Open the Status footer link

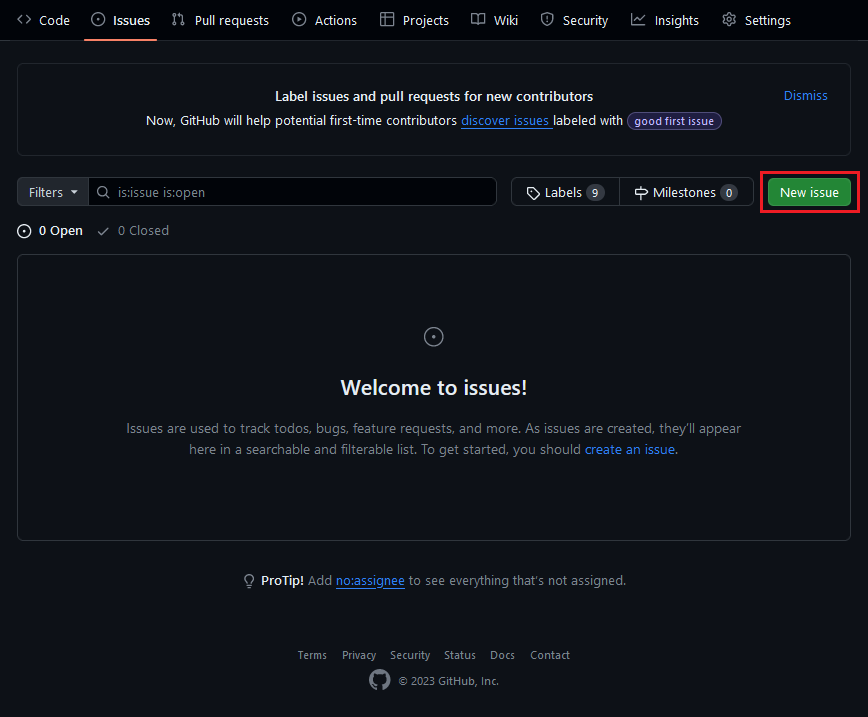(459, 656)
